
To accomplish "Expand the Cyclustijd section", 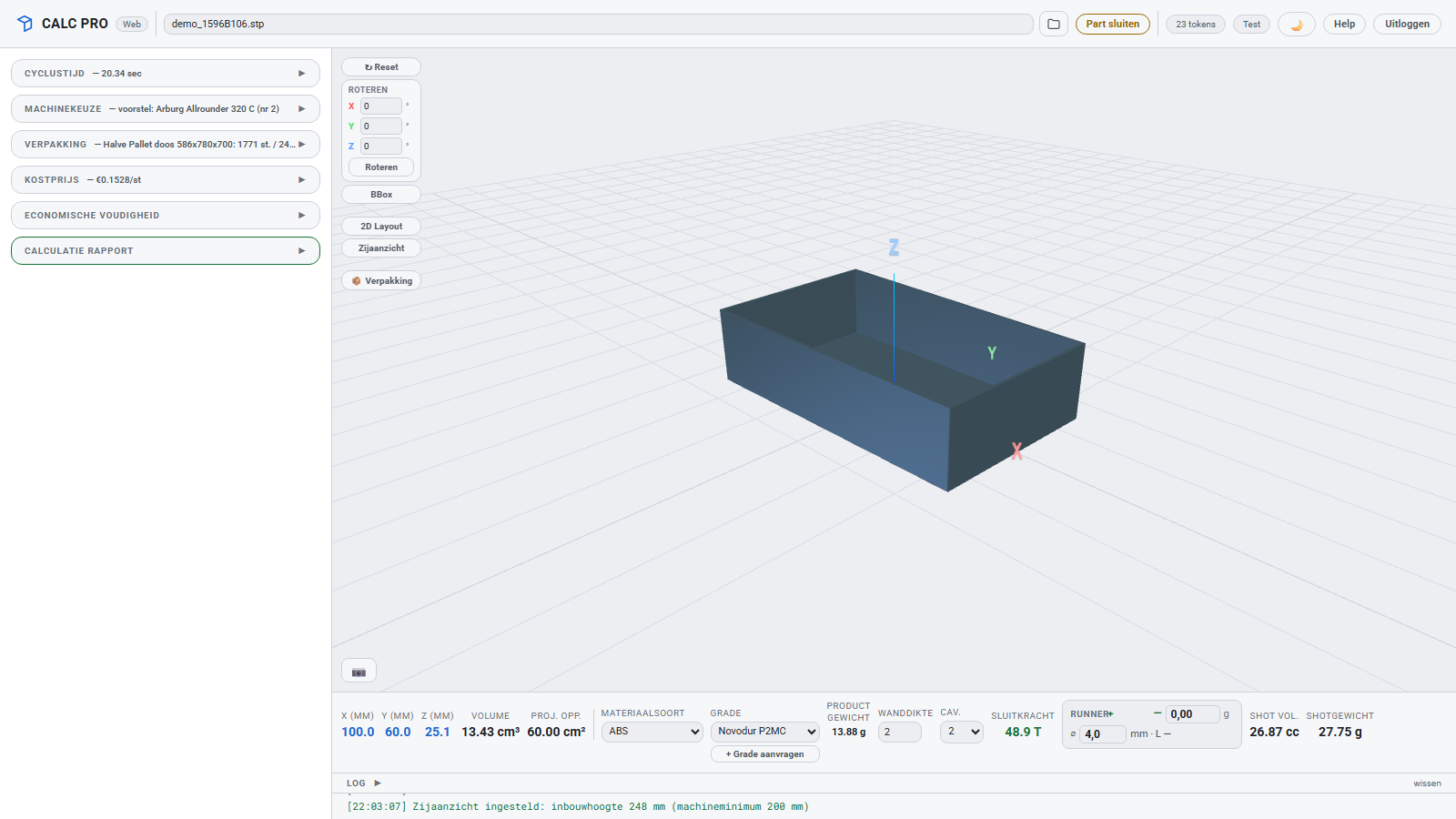I will coord(166,73).
